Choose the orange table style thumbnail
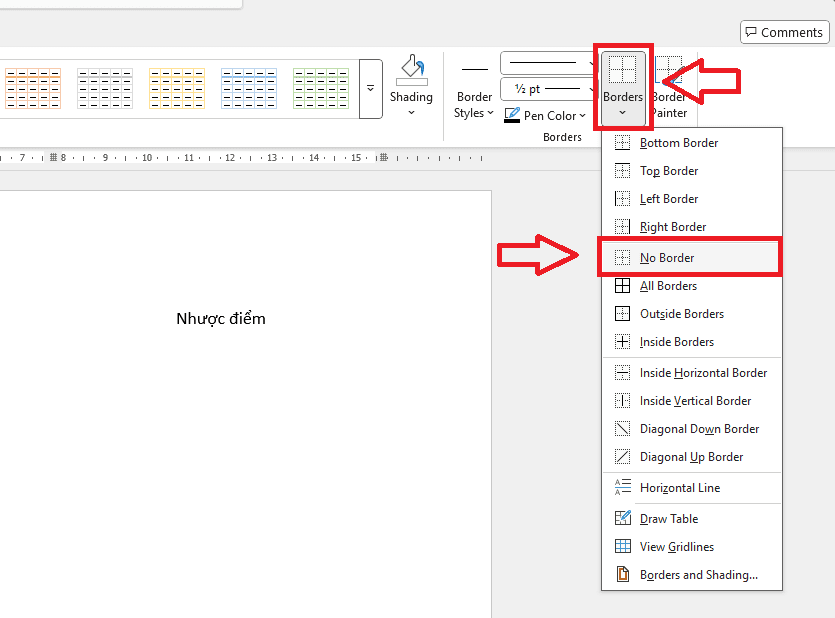This screenshot has width=835, height=618. tap(33, 88)
